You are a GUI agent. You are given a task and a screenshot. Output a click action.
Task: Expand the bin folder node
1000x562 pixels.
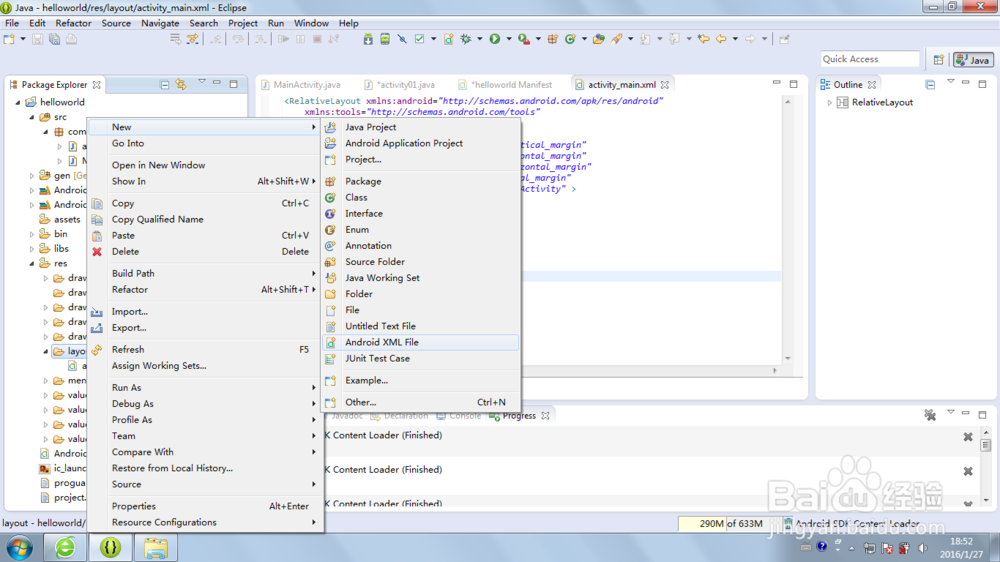click(x=32, y=234)
